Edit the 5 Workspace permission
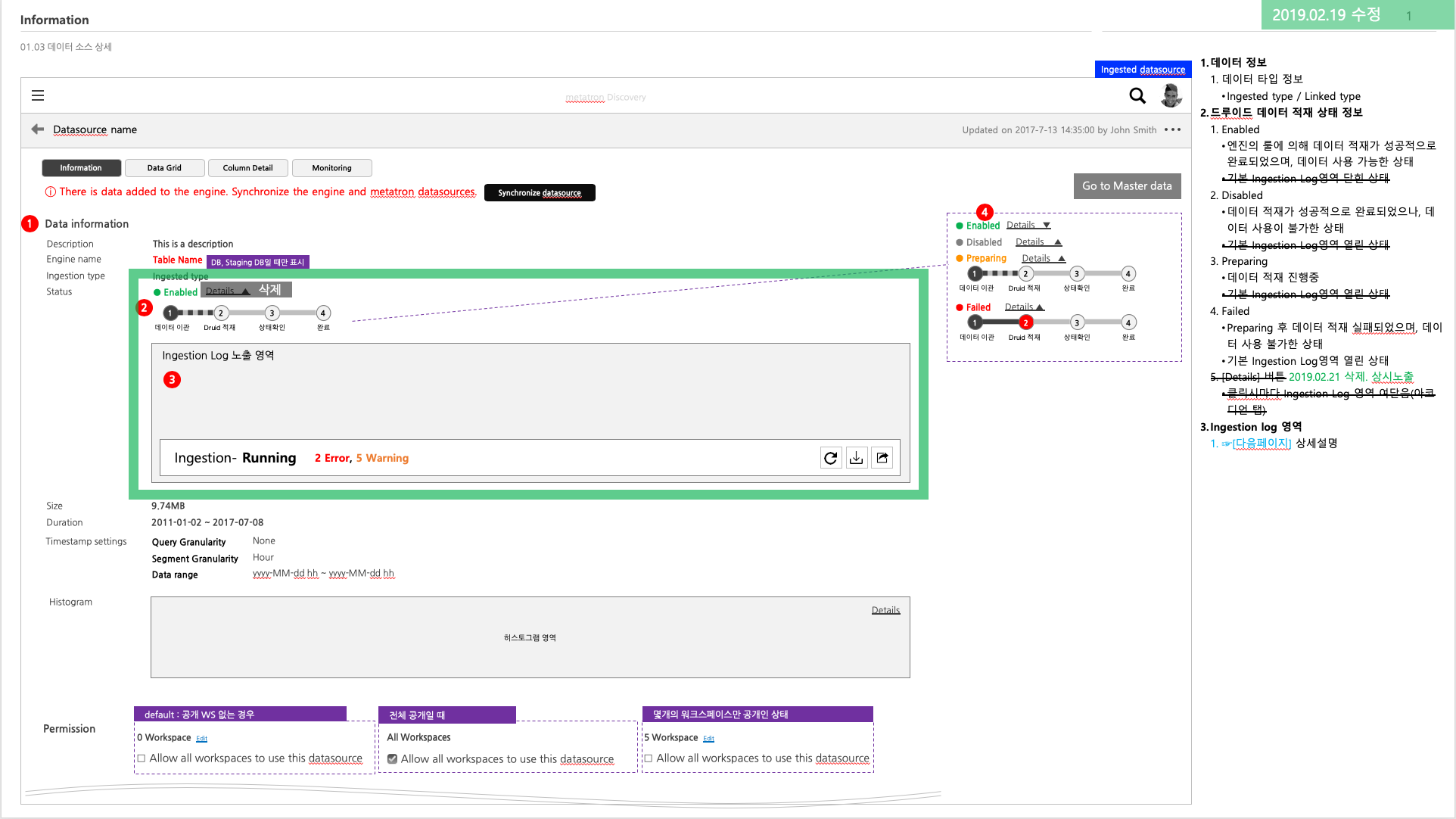Image resolution: width=1456 pixels, height=819 pixels. click(708, 739)
